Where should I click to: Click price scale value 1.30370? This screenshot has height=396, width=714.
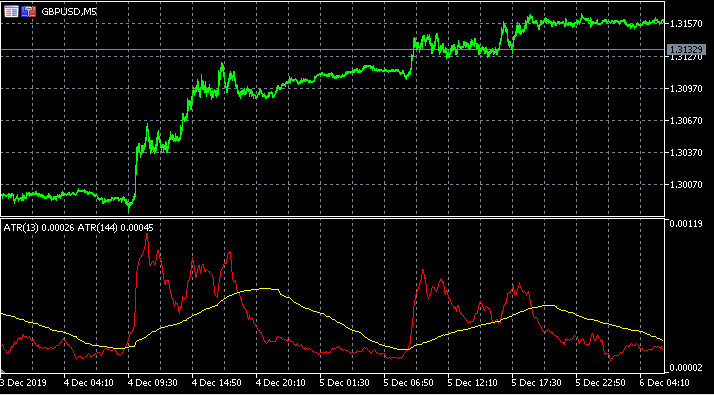(x=686, y=152)
